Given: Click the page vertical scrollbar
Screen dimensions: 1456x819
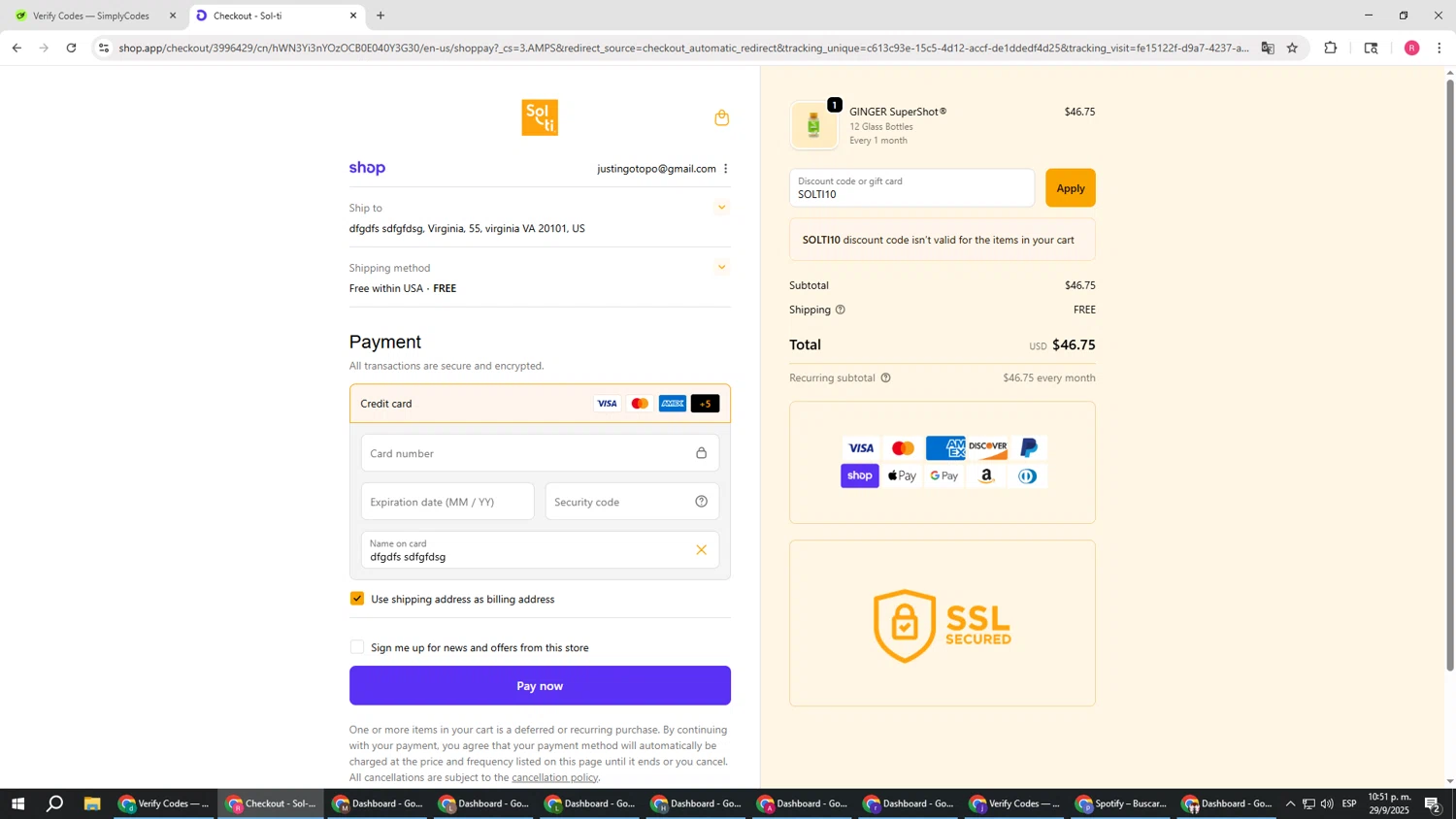Looking at the screenshot, I should tap(1450, 374).
